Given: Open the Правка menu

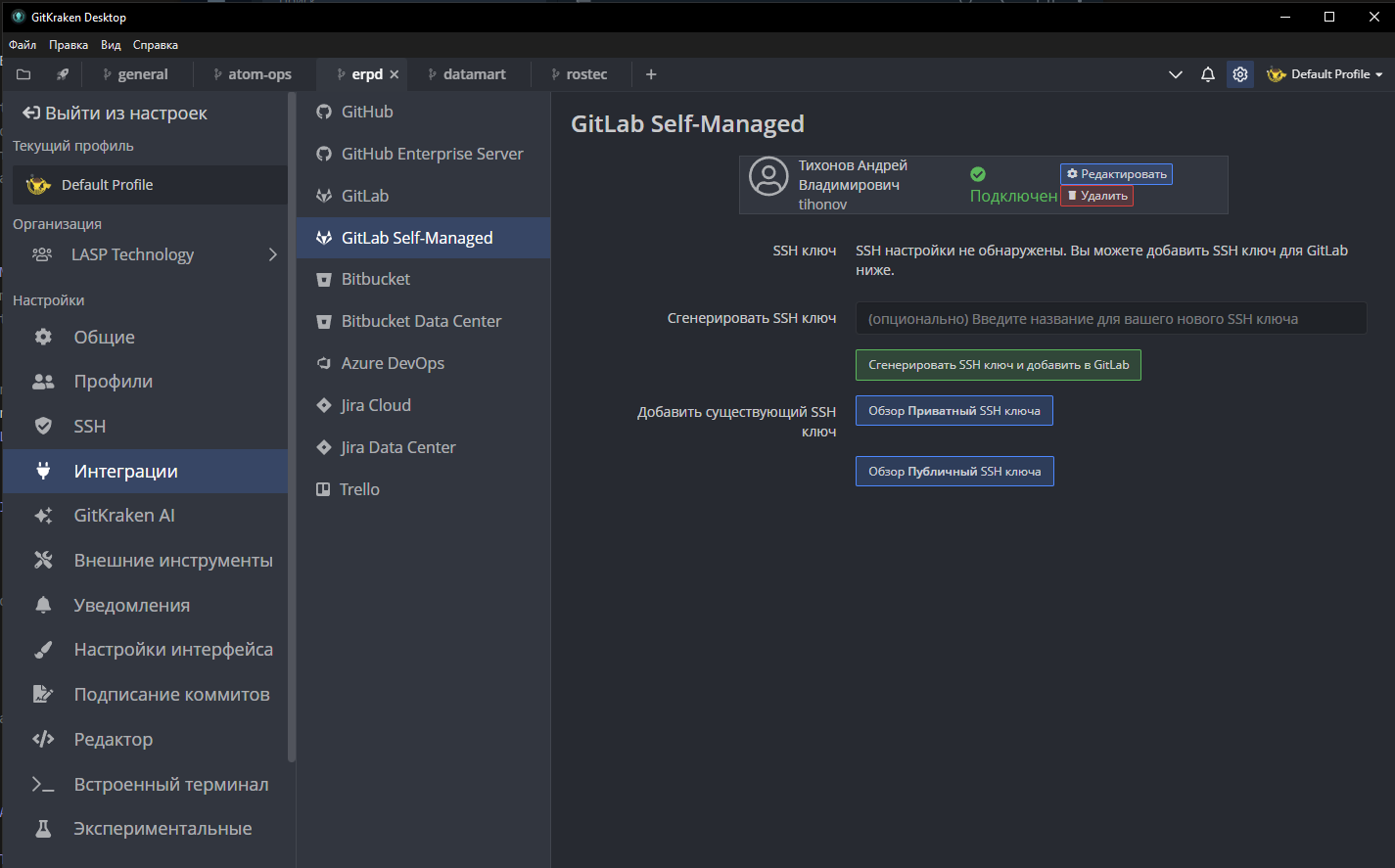Looking at the screenshot, I should (69, 45).
